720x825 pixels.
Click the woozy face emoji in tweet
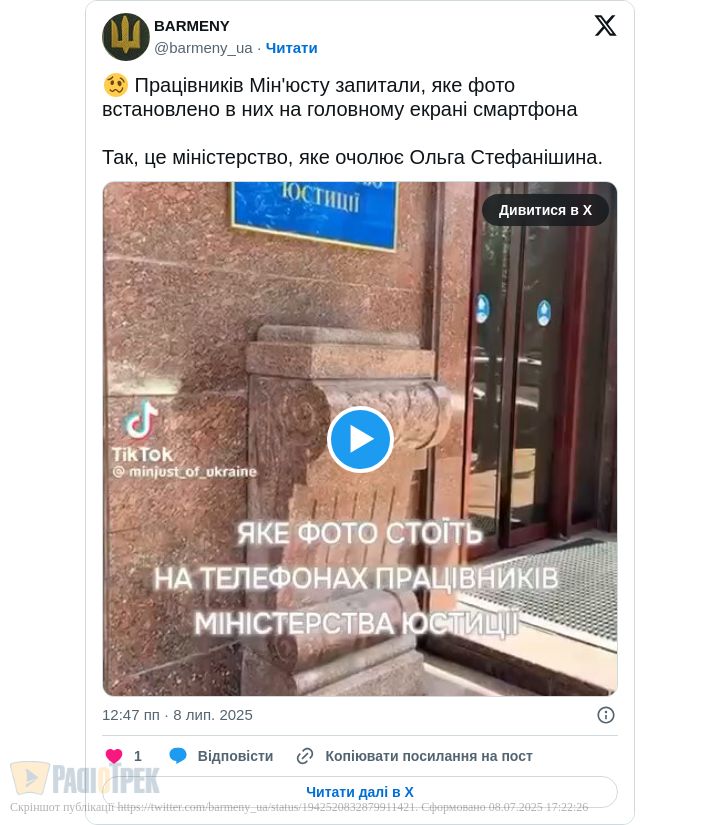pyautogui.click(x=115, y=85)
